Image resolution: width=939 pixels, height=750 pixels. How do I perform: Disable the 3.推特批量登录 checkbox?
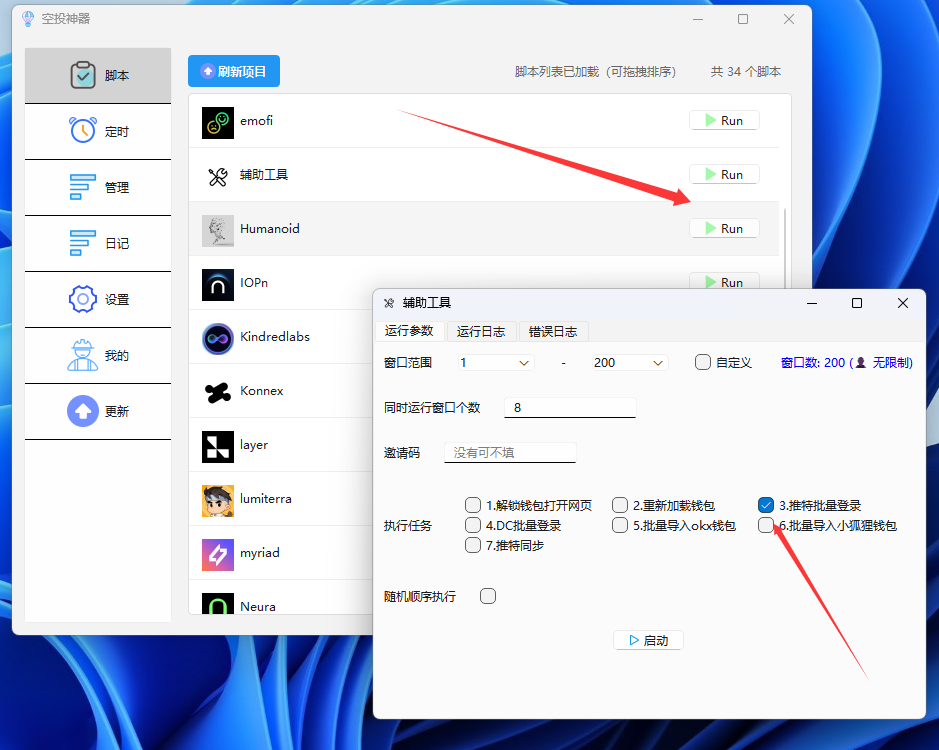click(x=766, y=505)
